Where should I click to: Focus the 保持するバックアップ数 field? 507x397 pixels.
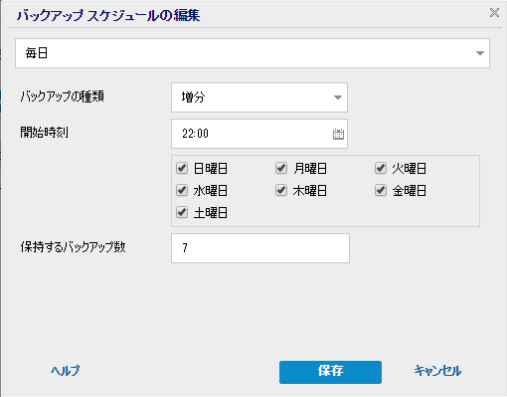point(260,248)
